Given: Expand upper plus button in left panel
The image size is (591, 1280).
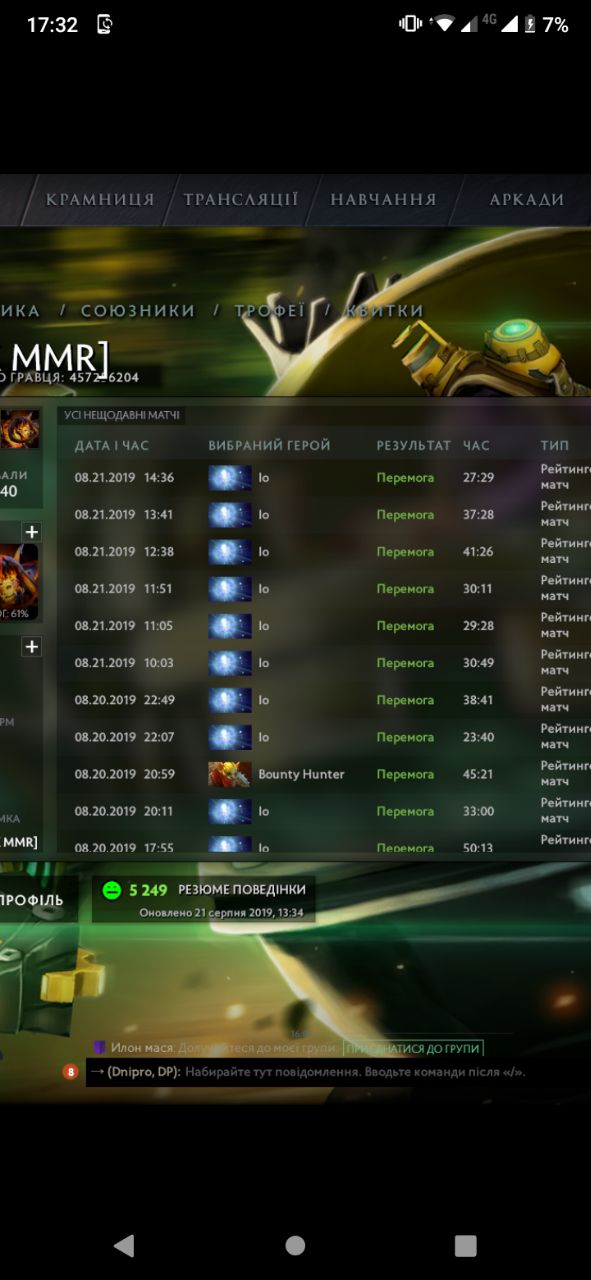Looking at the screenshot, I should 31,532.
